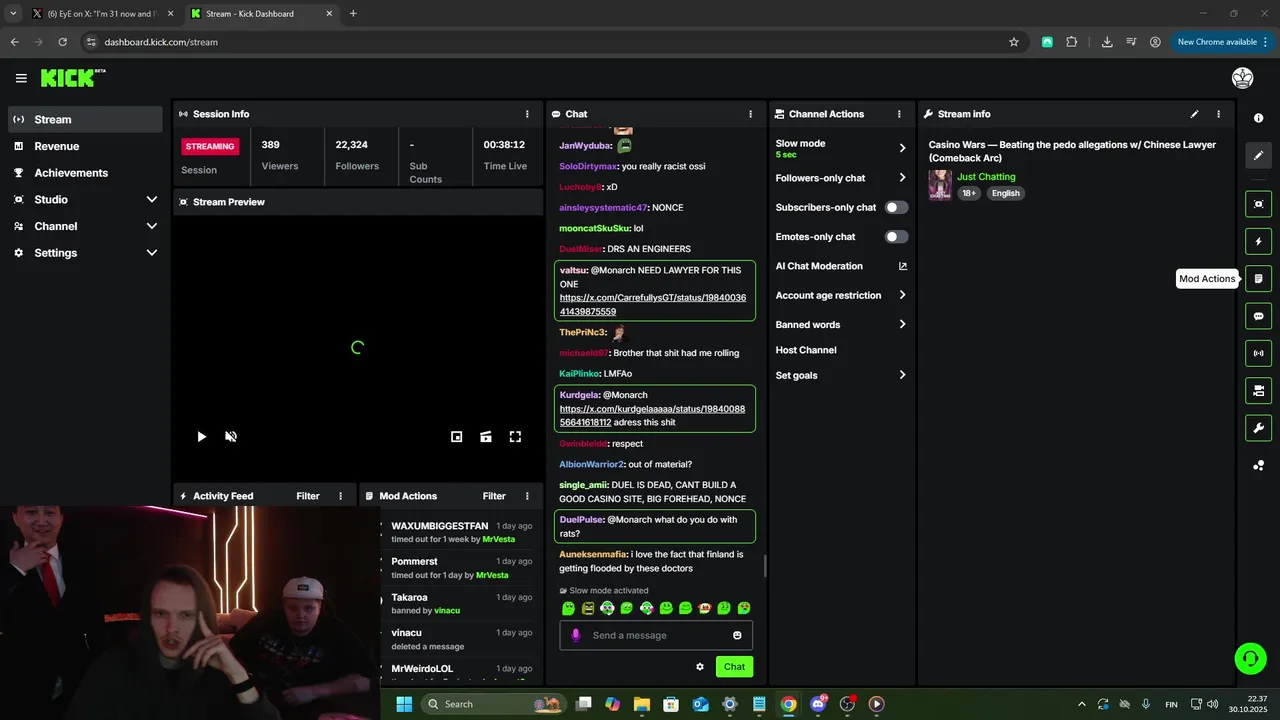Toggle the wrench tools sidebar icon
The height and width of the screenshot is (720, 1280).
point(1258,428)
